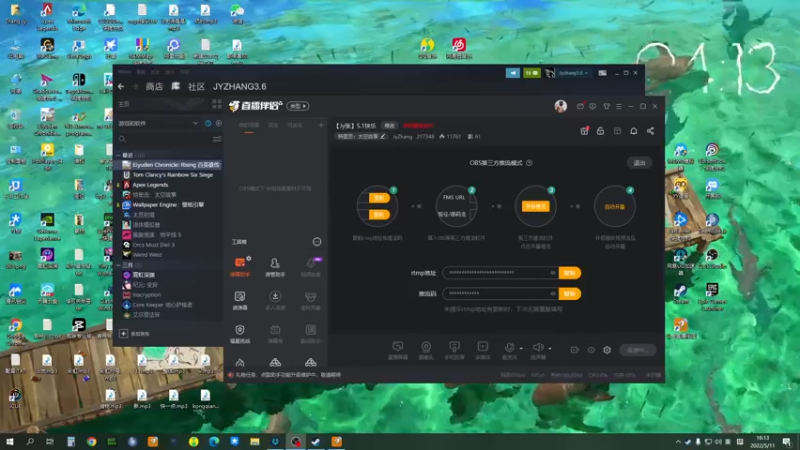Switch Steam library to grid view icon
The image size is (800, 450).
click(x=217, y=104)
